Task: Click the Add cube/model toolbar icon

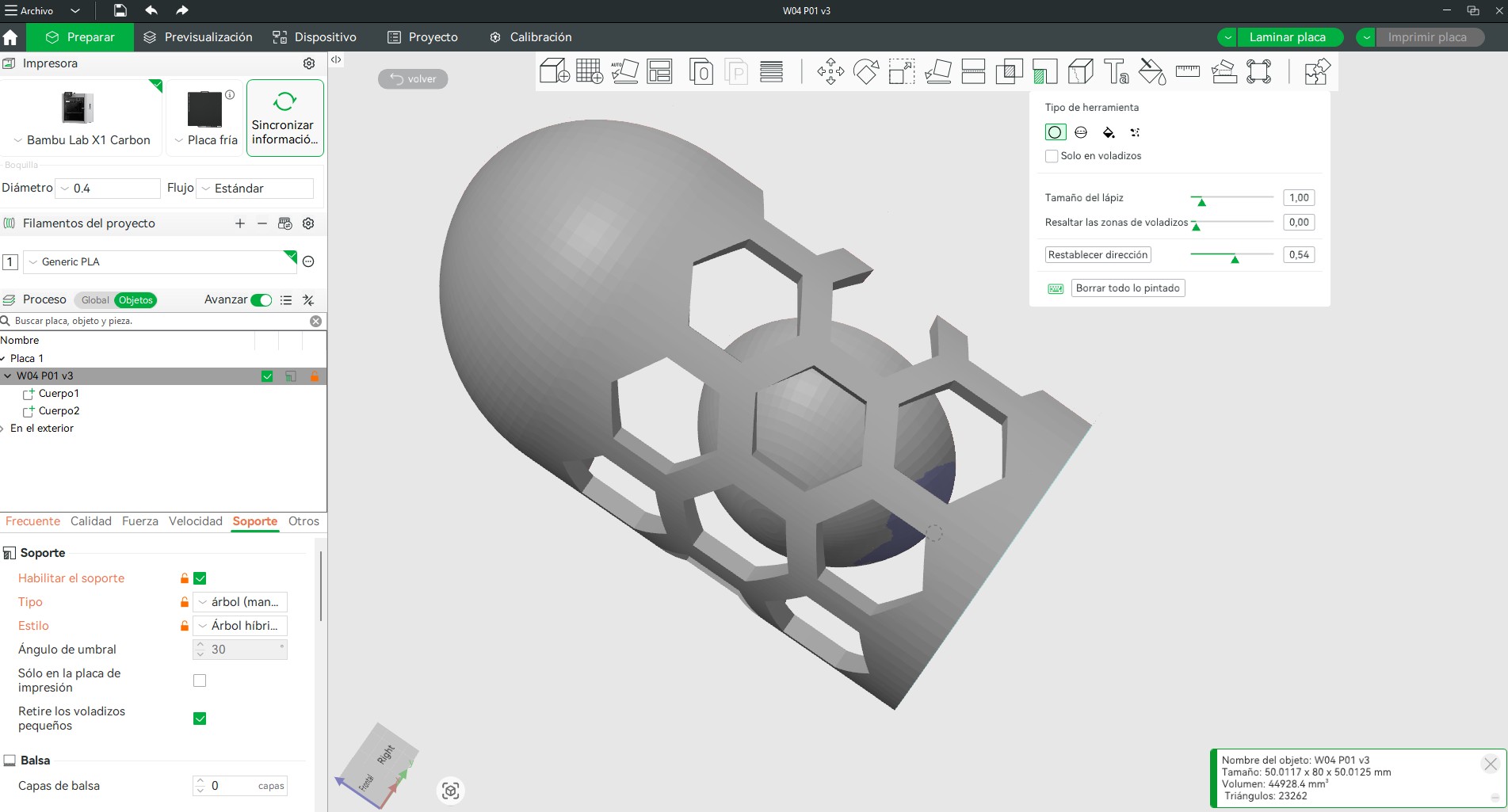Action: [x=554, y=72]
